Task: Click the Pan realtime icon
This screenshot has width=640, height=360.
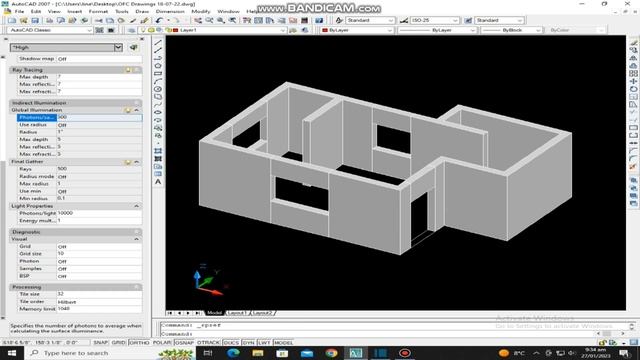Action: click(198, 20)
